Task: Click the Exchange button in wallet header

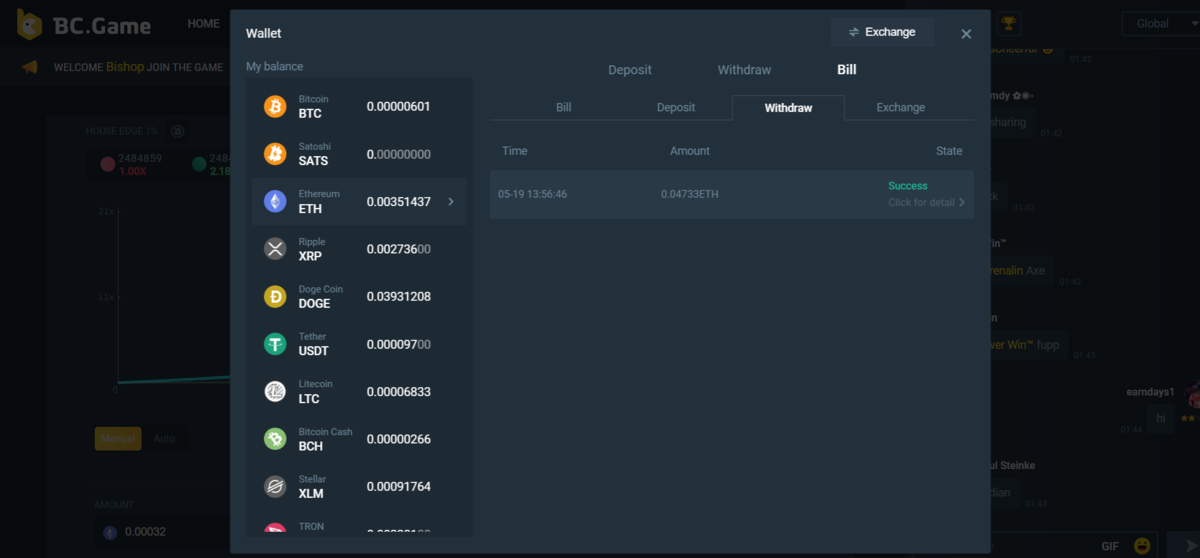Action: click(882, 32)
